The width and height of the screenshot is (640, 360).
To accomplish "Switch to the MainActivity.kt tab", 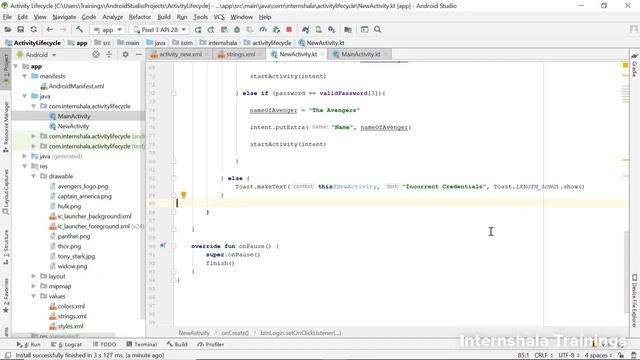I will click(x=360, y=54).
